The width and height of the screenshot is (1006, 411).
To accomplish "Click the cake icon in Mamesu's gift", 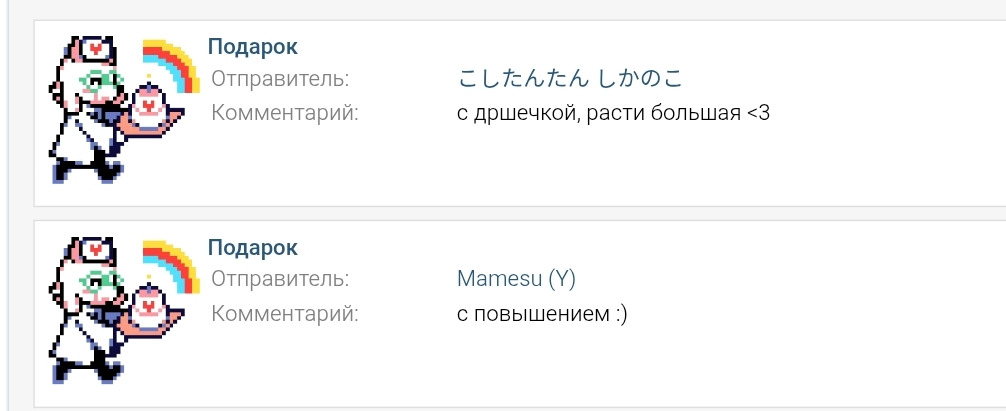I will [150, 307].
